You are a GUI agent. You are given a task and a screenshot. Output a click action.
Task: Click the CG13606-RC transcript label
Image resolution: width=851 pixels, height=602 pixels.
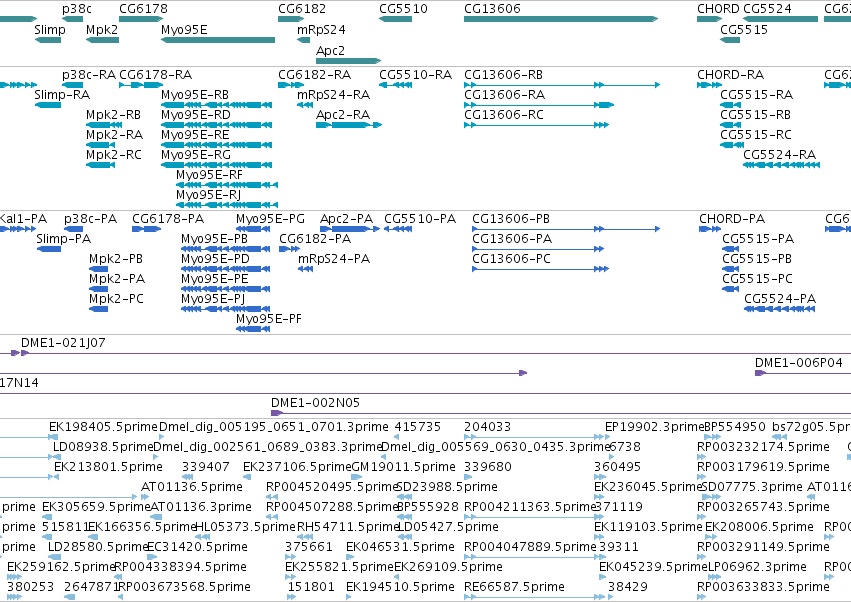click(504, 115)
